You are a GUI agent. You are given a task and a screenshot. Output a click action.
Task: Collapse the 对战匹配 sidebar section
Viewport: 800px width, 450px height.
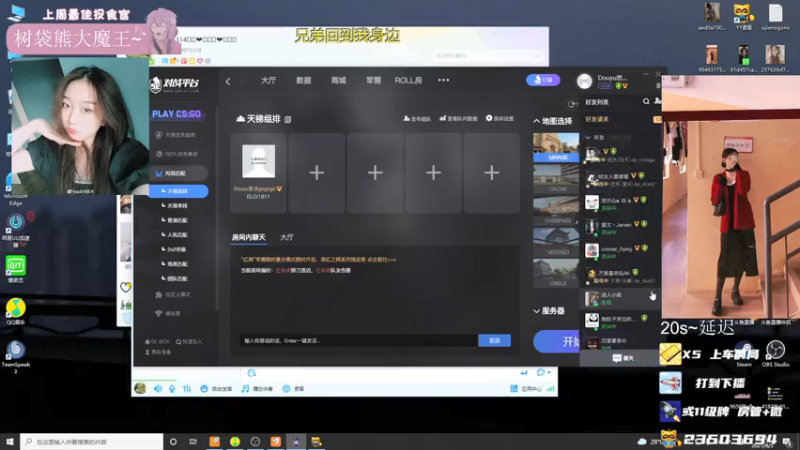coord(179,173)
